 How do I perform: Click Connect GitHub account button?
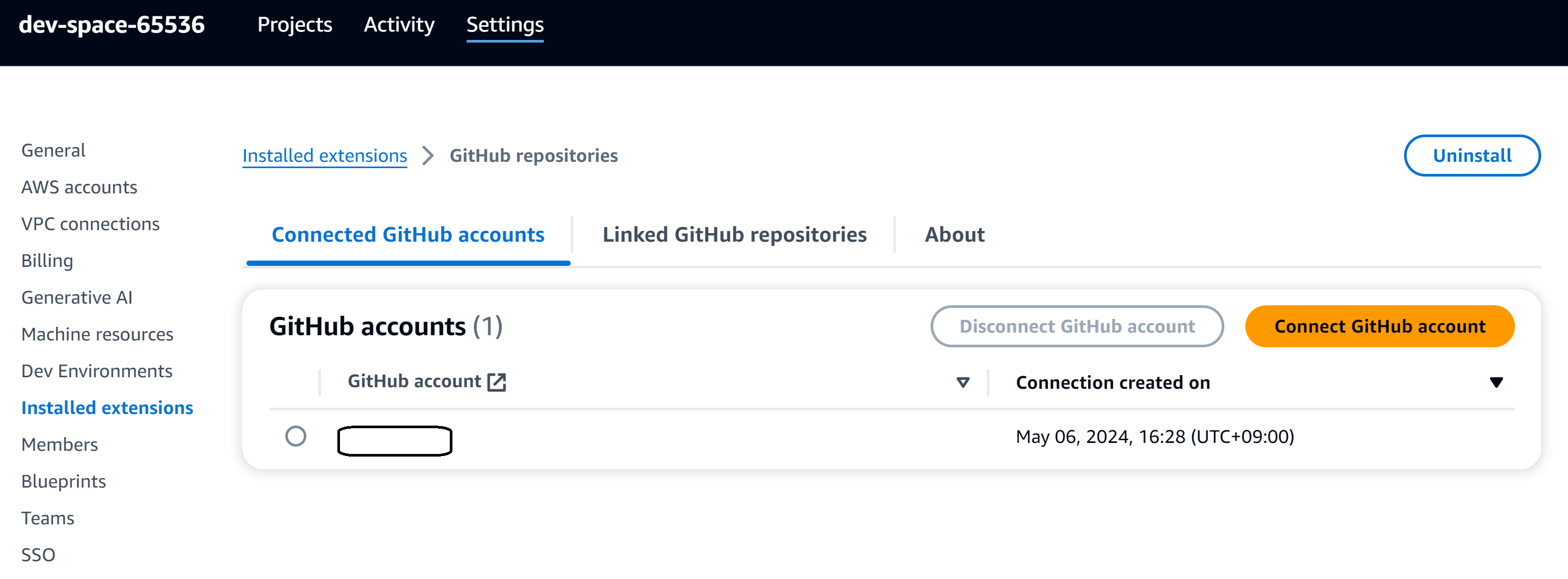pyautogui.click(x=1379, y=326)
